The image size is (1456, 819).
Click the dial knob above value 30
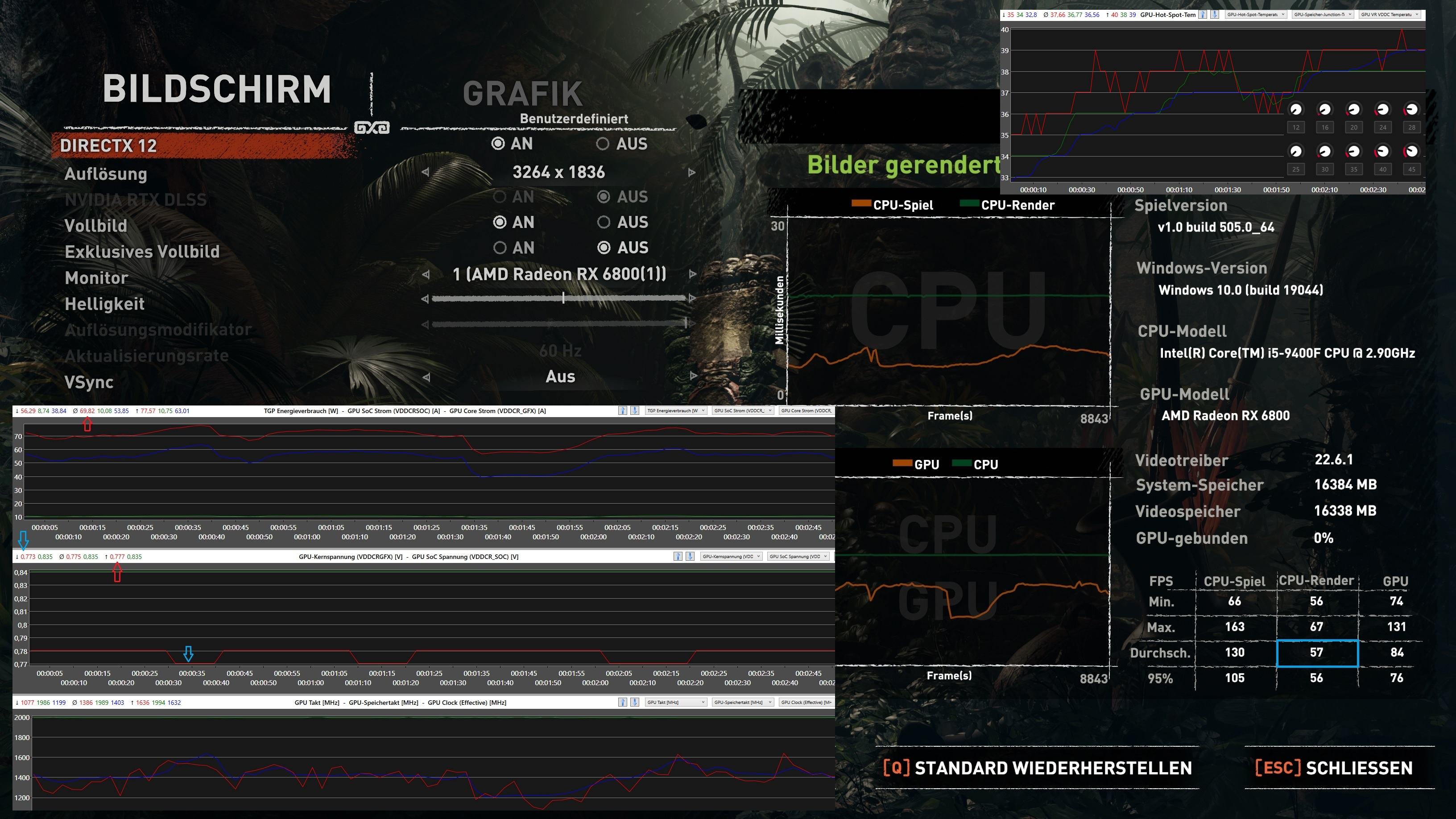click(1324, 151)
